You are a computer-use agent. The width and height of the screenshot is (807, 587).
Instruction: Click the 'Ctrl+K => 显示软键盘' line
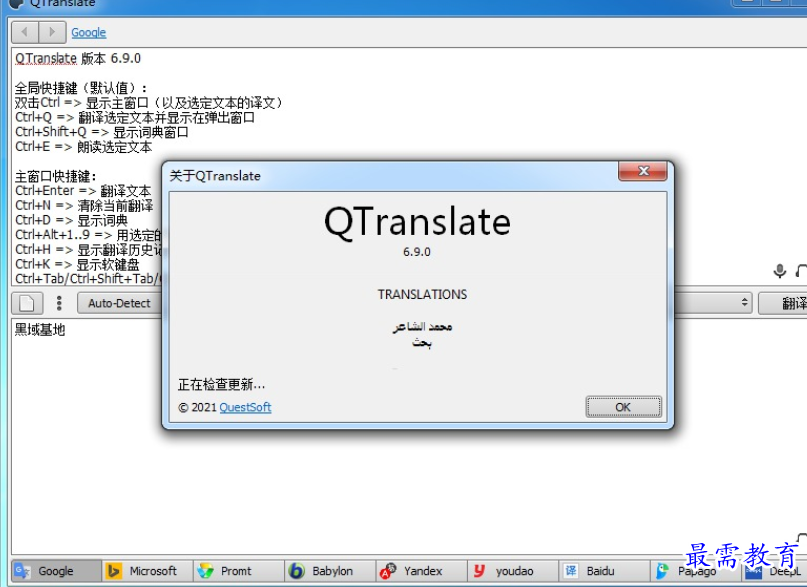(77, 264)
